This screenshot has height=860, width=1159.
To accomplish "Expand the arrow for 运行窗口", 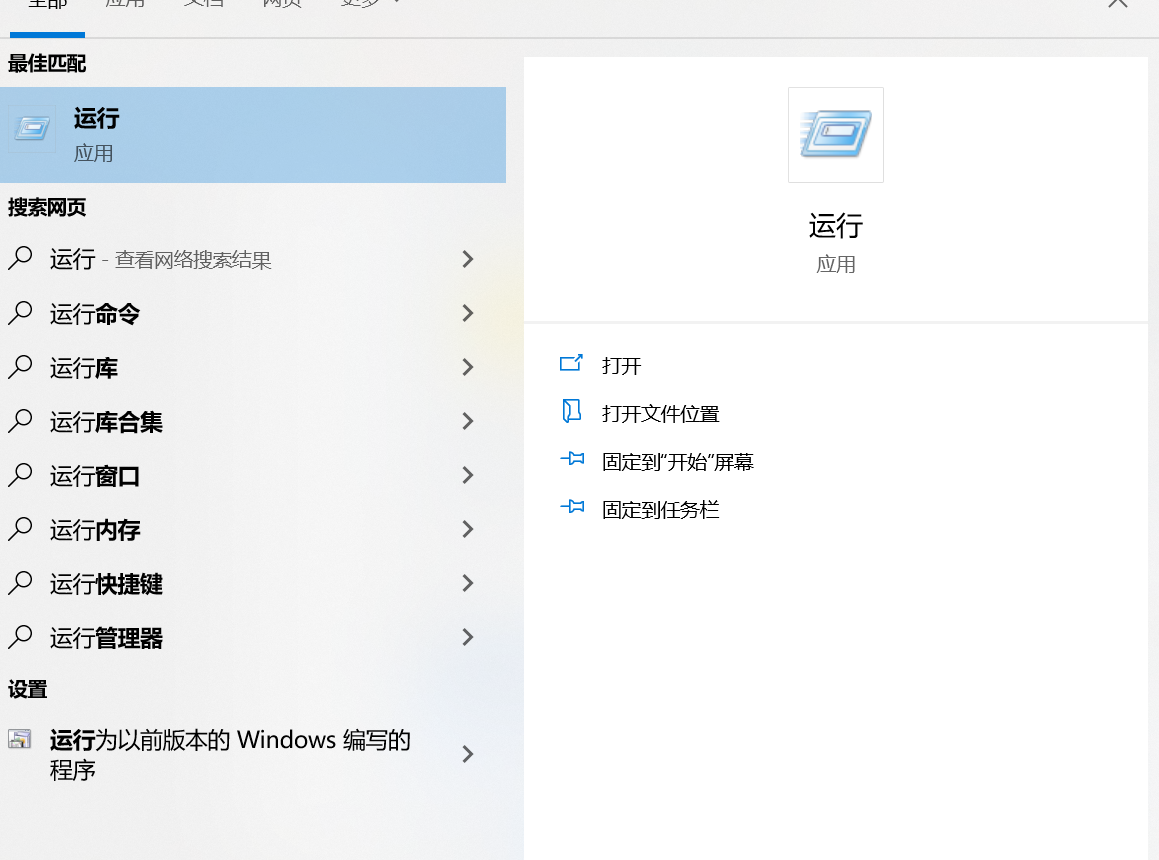I will click(467, 475).
